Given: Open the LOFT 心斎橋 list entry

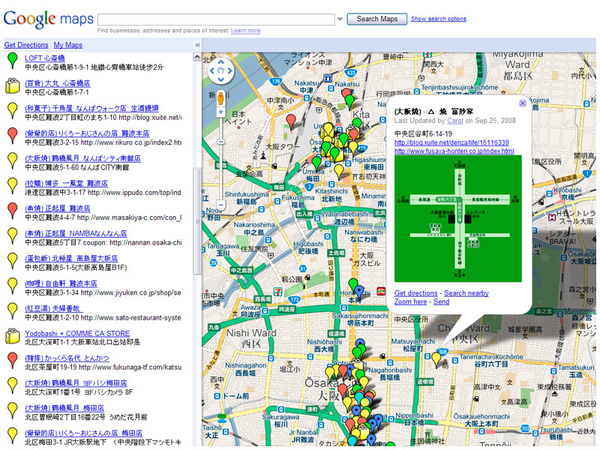Looking at the screenshot, I should pos(45,58).
